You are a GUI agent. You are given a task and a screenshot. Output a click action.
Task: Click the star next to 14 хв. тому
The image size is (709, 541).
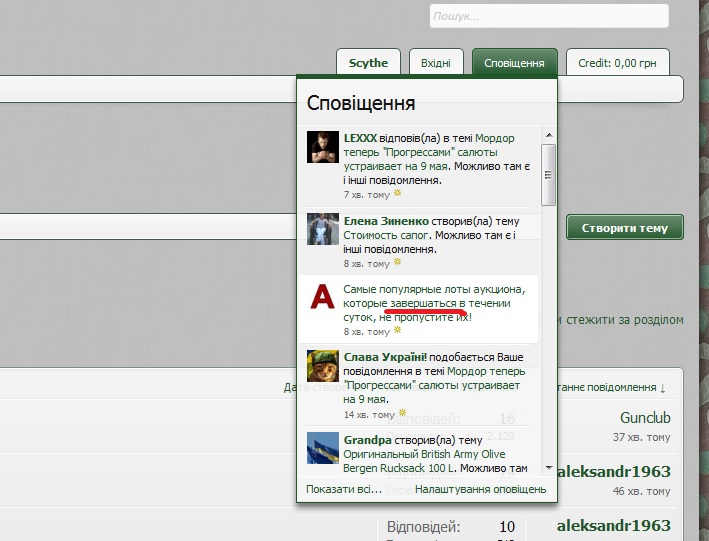click(402, 413)
